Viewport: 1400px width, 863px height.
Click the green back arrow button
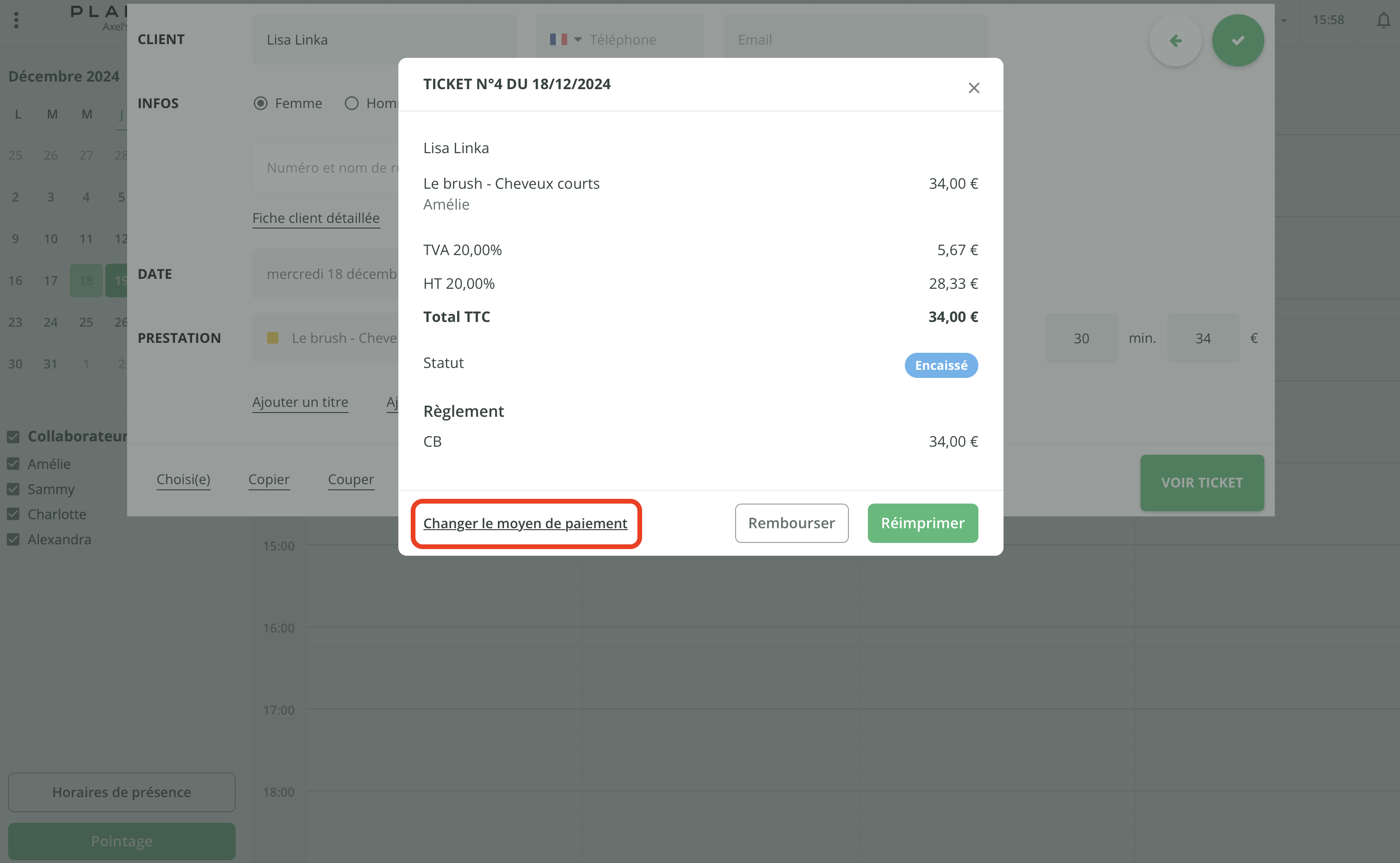coord(1175,40)
